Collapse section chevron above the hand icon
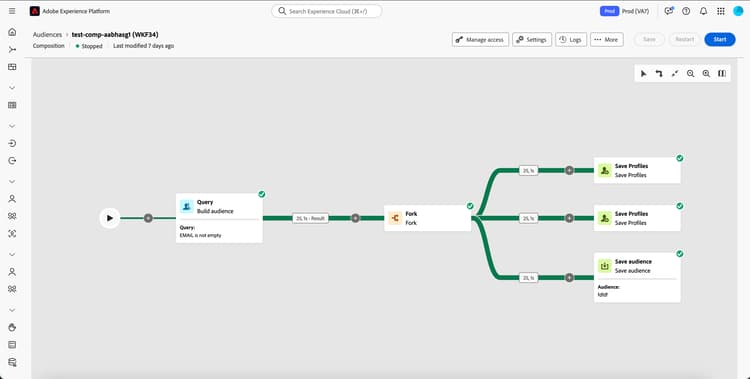 pos(12,310)
